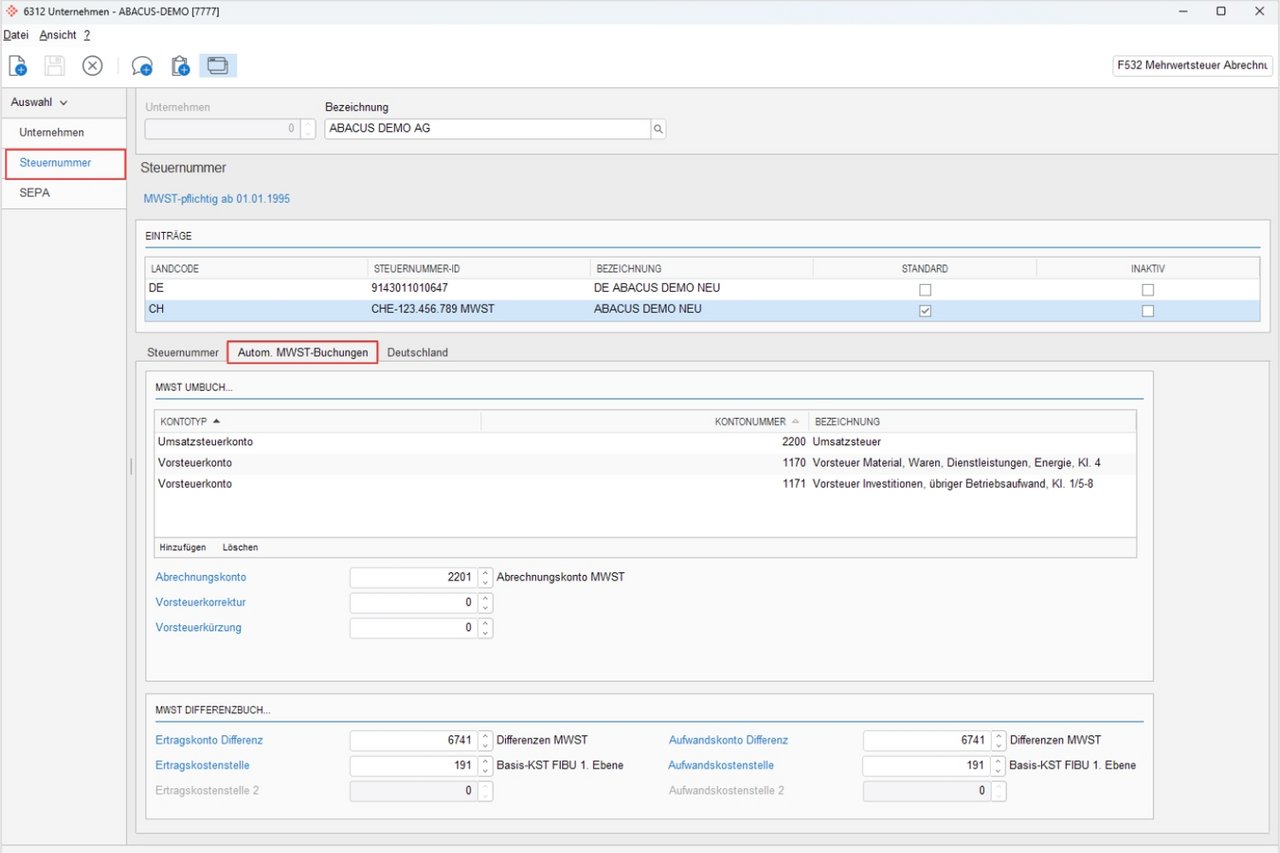Viewport: 1280px width, 853px height.
Task: Switch to the Deutschland tab
Action: [x=417, y=353]
